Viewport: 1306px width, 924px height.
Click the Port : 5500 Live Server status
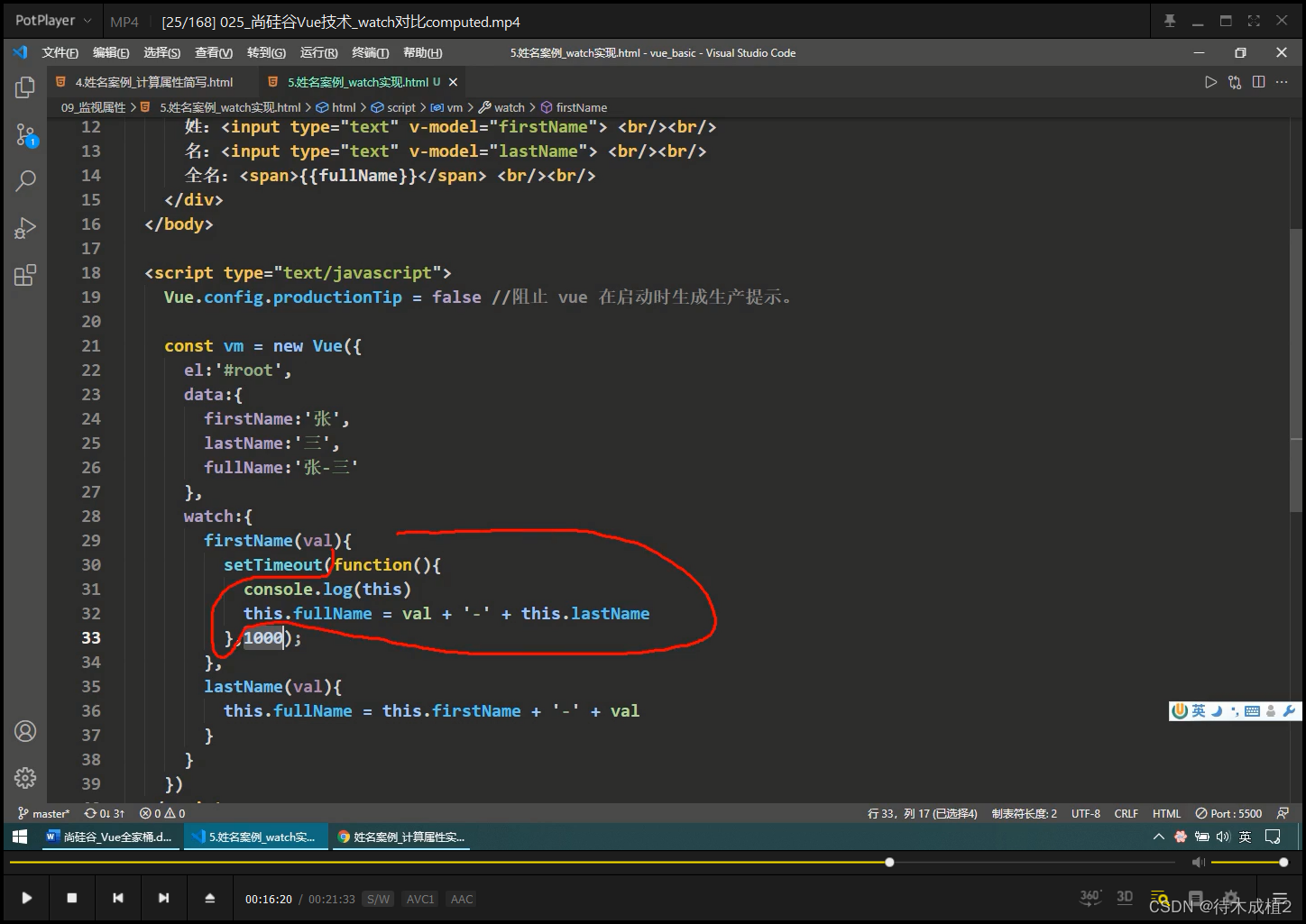(1228, 813)
